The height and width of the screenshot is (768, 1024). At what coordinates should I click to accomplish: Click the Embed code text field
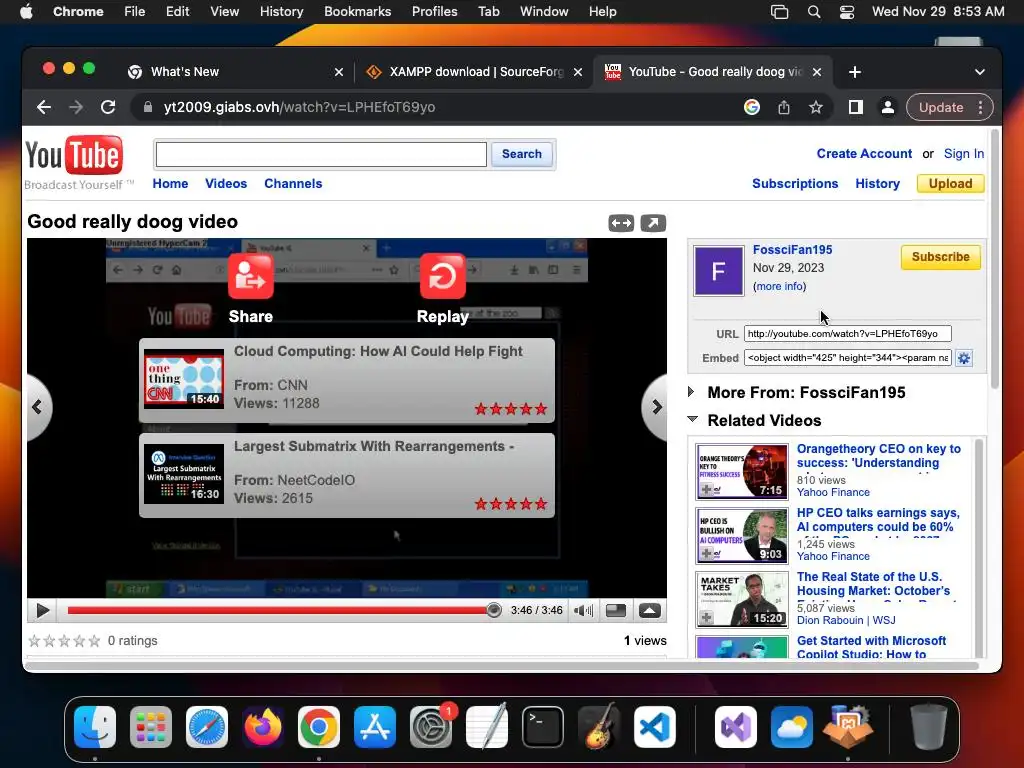(x=848, y=358)
